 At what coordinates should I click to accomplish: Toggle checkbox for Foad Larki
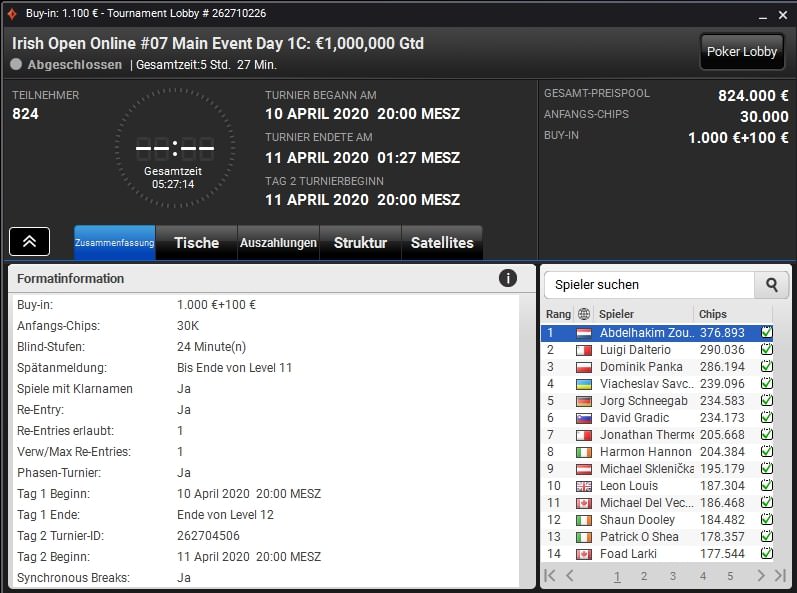point(767,554)
